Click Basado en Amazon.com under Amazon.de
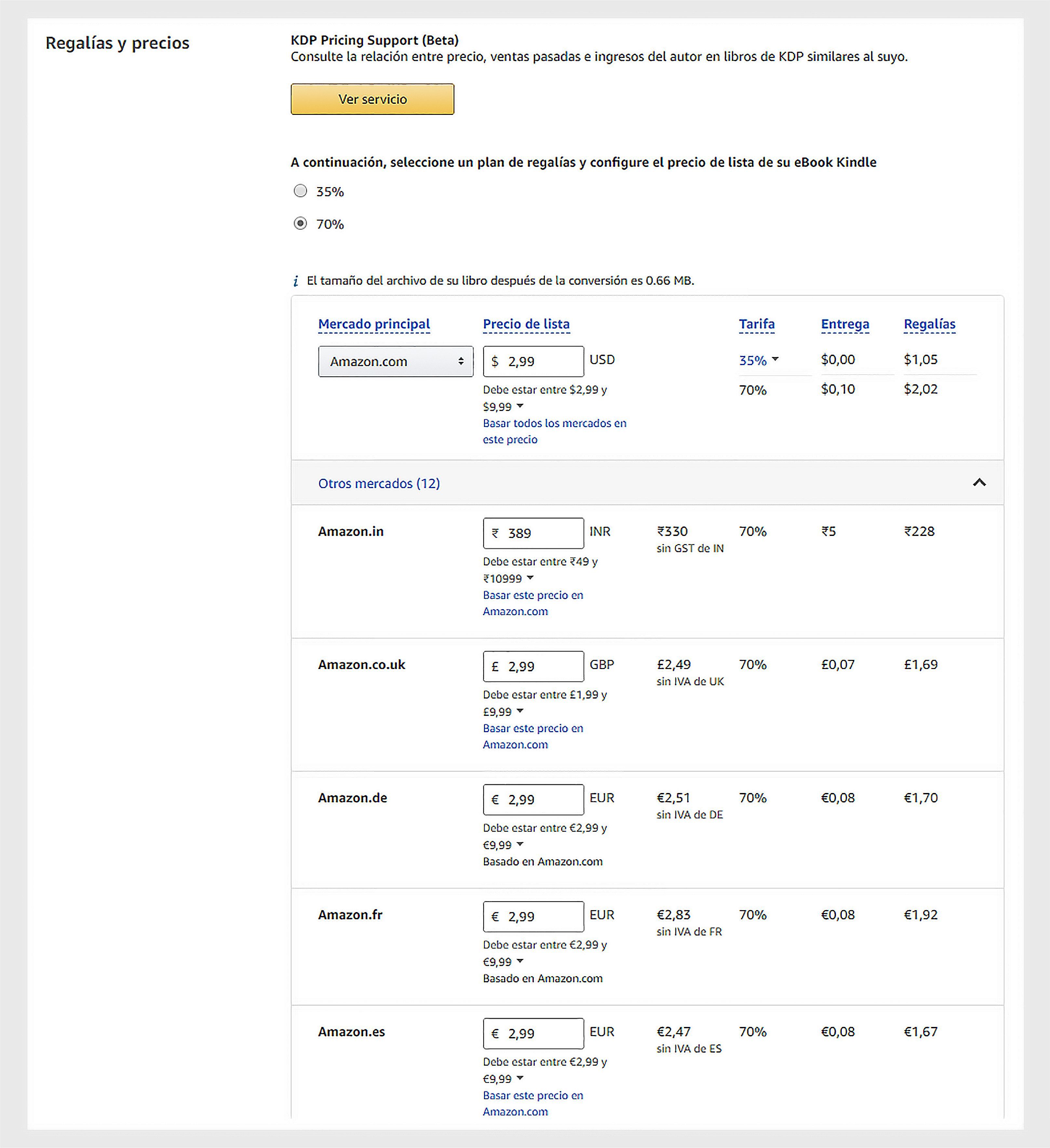Image resolution: width=1050 pixels, height=1148 pixels. point(542,862)
